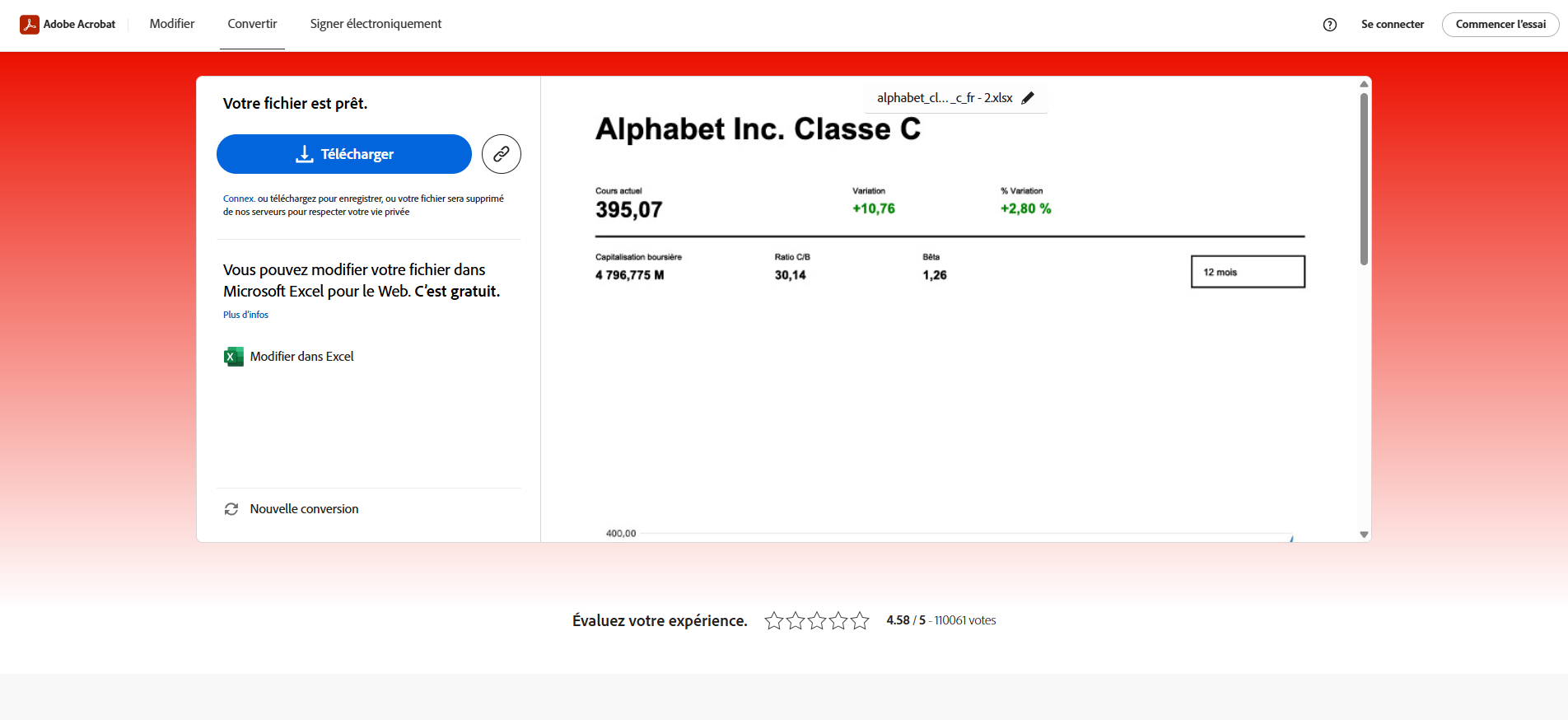Rate the experience with the fifth star

860,620
